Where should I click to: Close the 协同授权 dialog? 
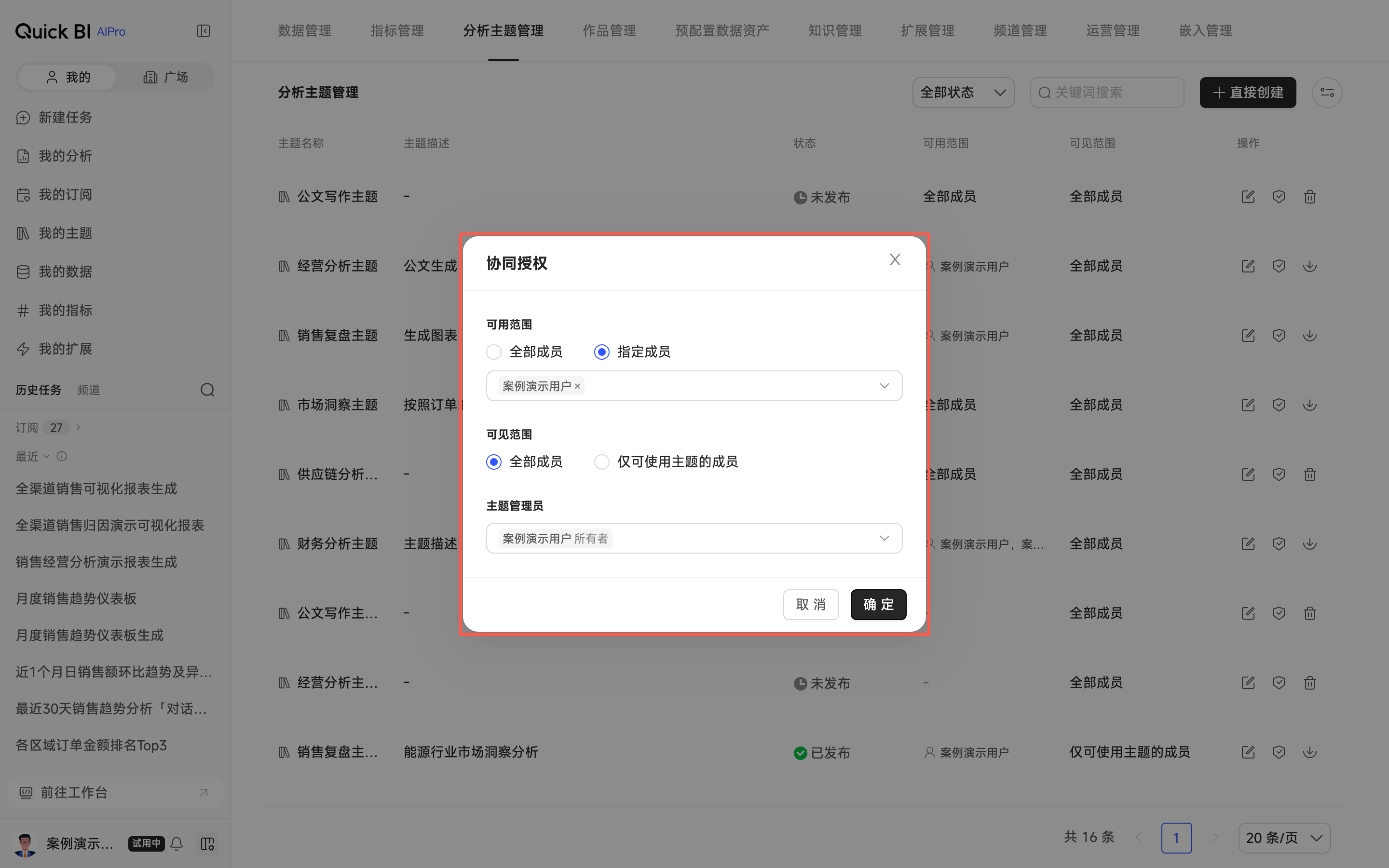click(x=895, y=259)
